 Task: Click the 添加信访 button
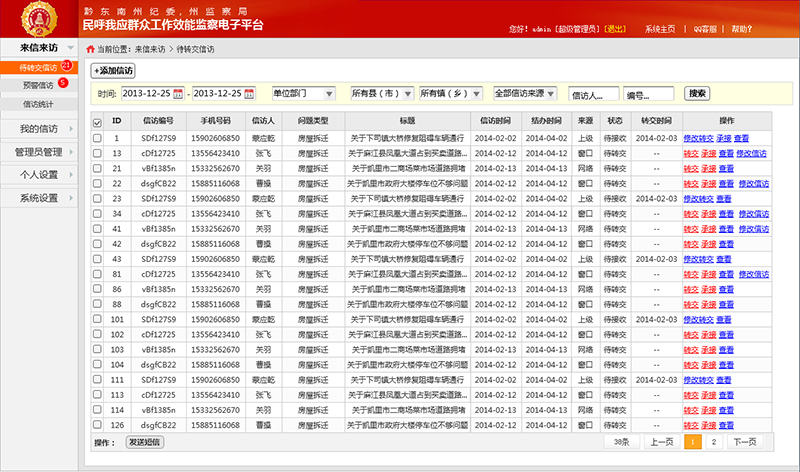(x=113, y=71)
